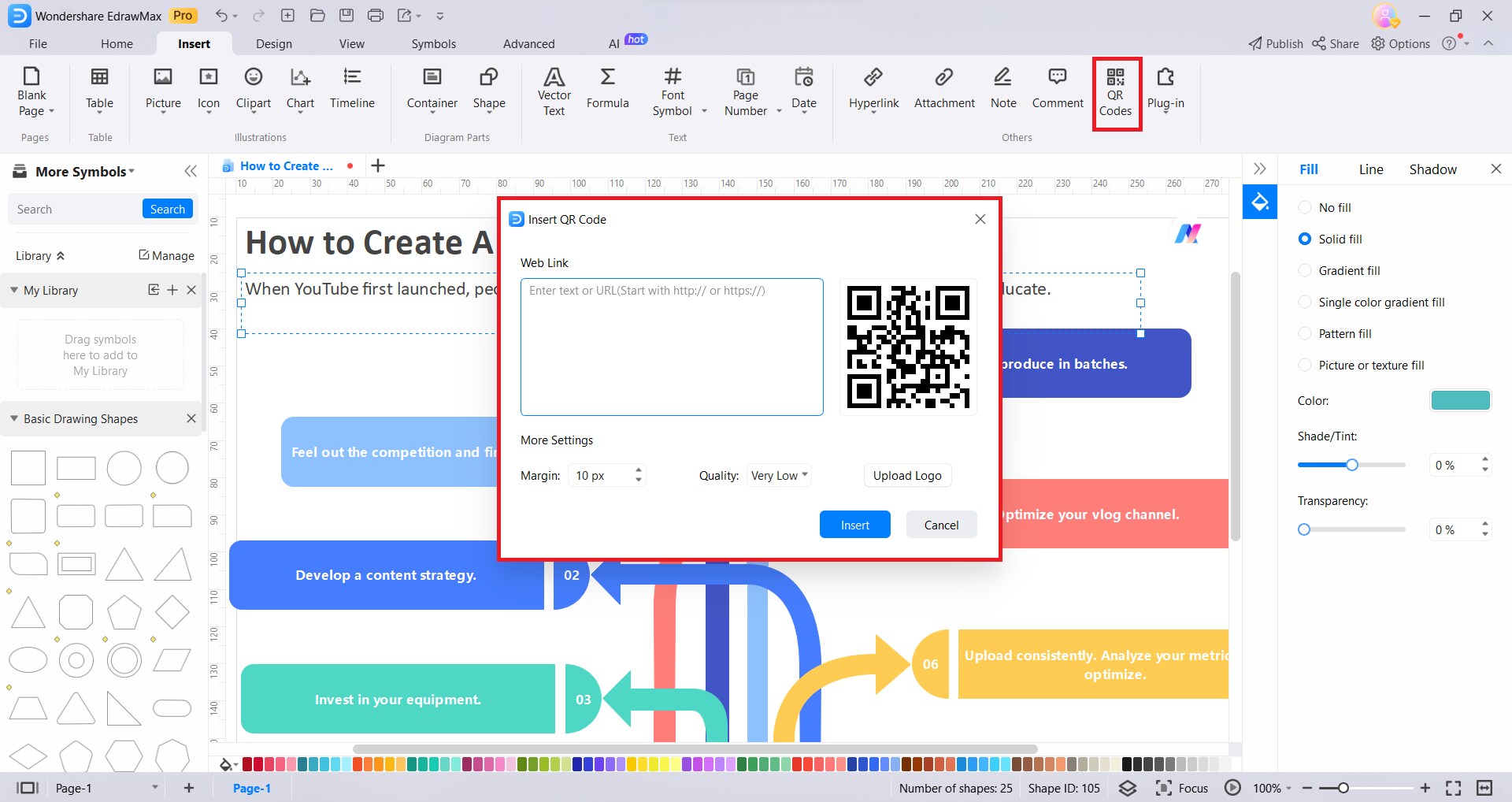Image resolution: width=1512 pixels, height=802 pixels.
Task: Insert a Container diagram part
Action: click(432, 91)
